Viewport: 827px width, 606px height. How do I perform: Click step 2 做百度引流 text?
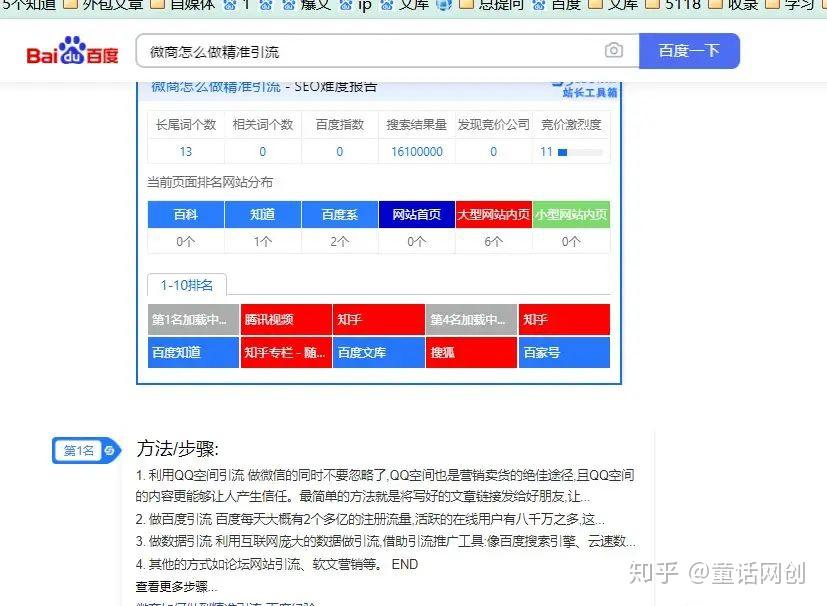[370, 520]
